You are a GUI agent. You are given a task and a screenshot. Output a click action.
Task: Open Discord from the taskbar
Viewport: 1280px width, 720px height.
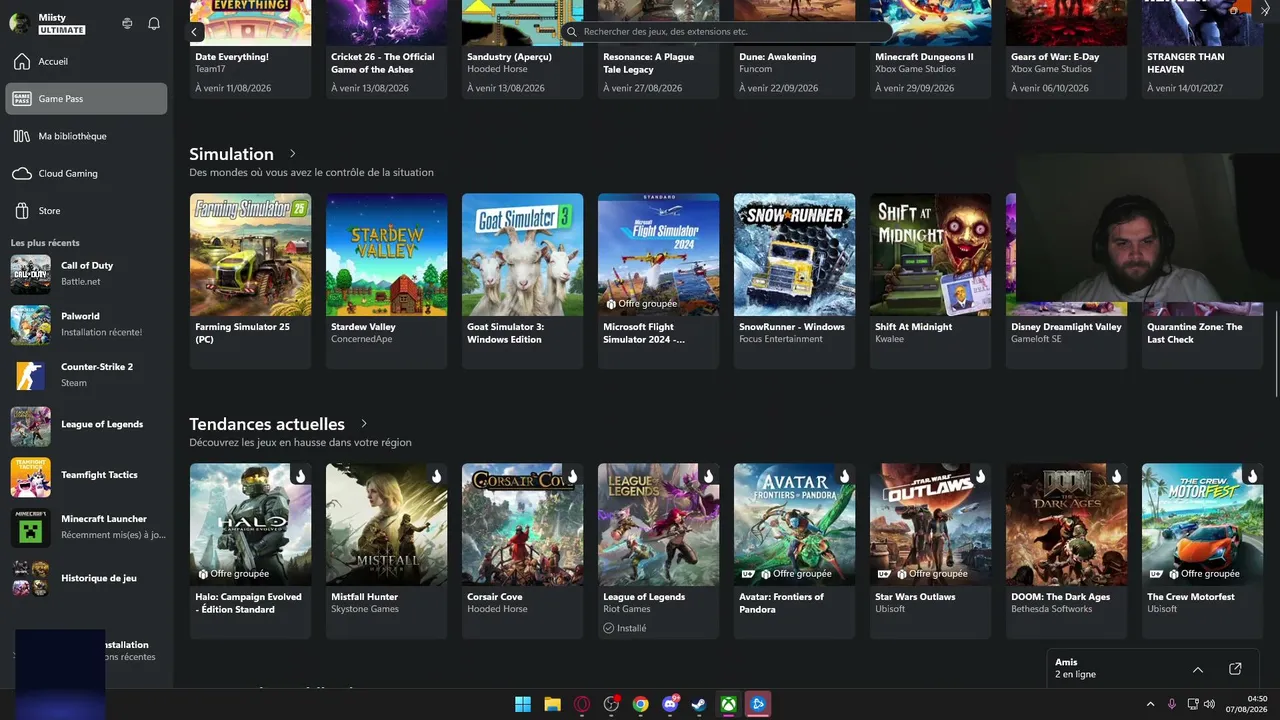click(x=670, y=704)
